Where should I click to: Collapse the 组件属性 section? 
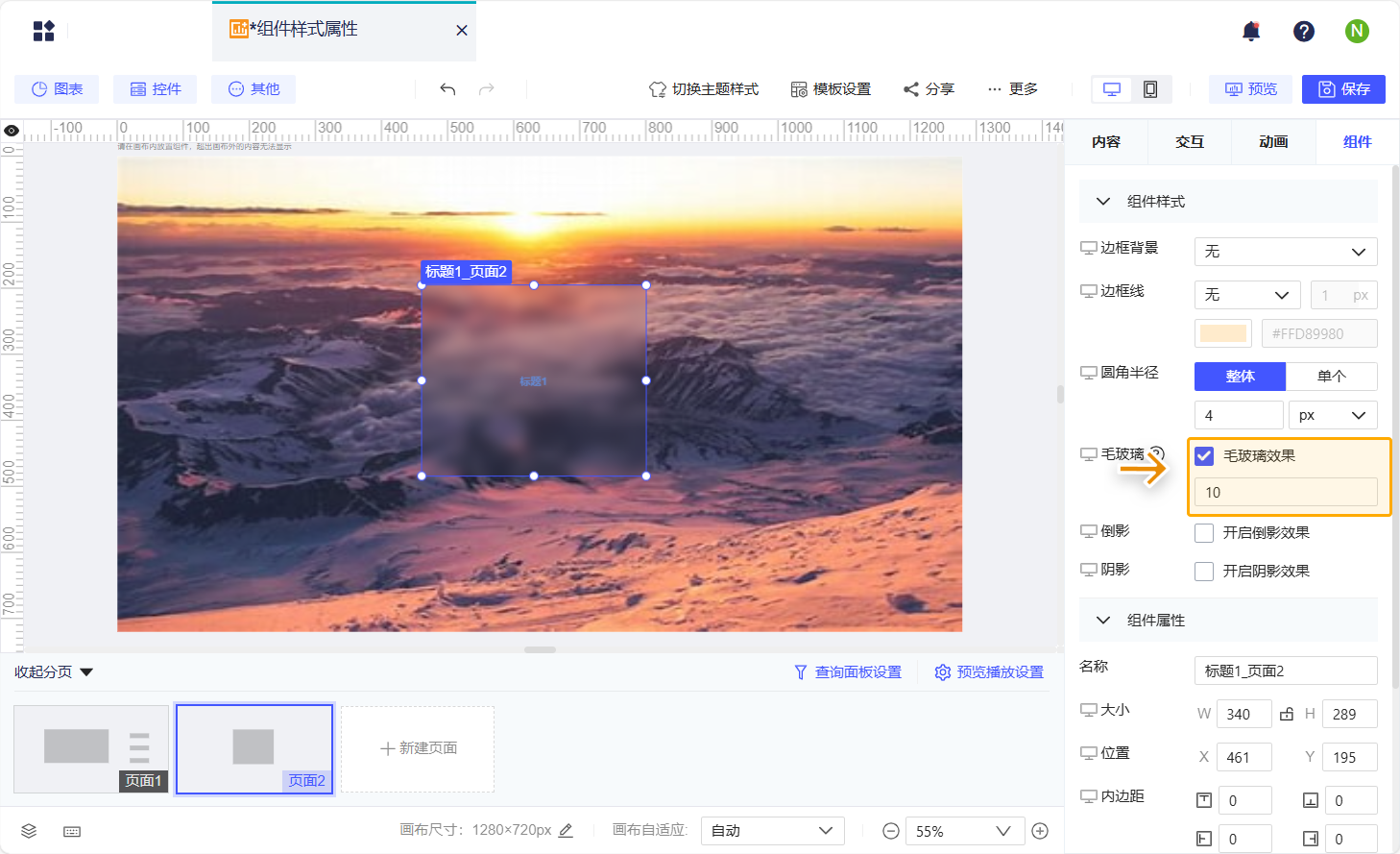[x=1103, y=621]
